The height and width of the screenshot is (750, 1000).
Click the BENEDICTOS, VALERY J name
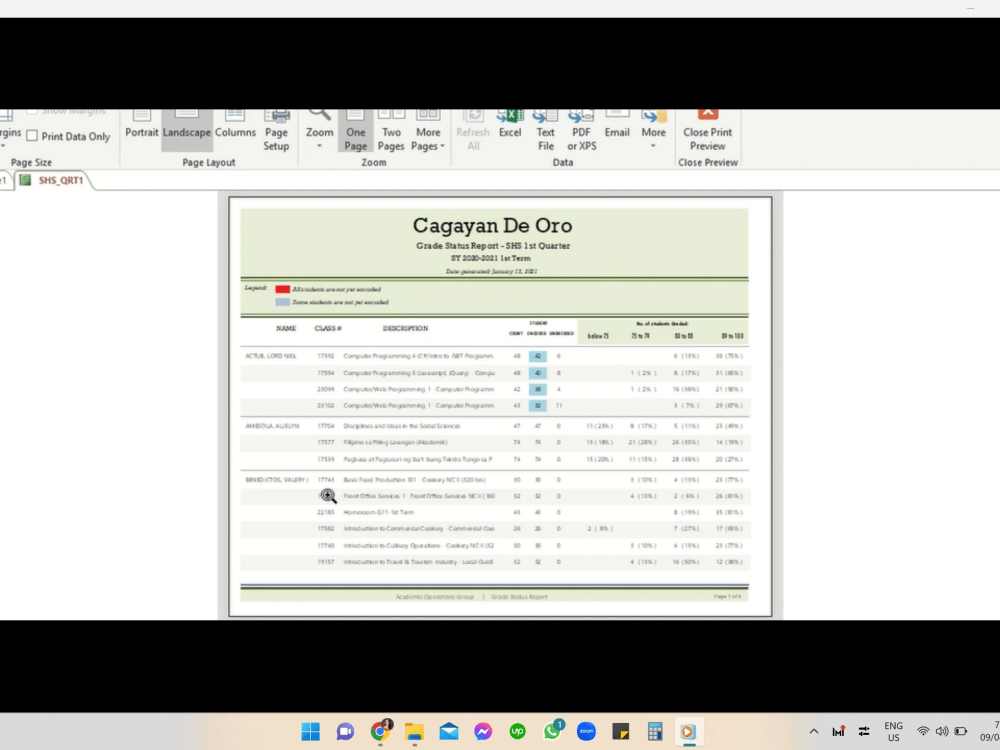pos(277,480)
